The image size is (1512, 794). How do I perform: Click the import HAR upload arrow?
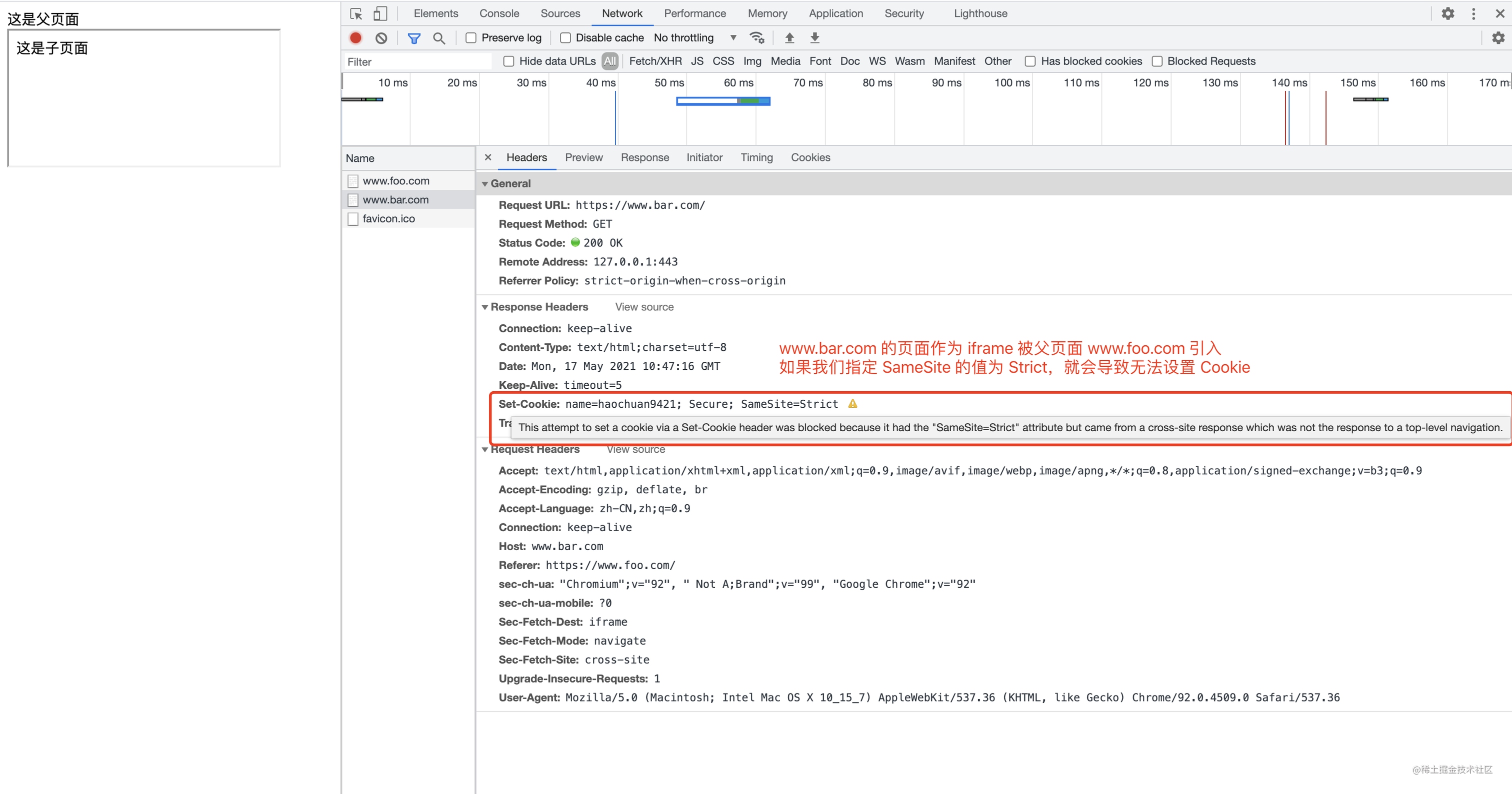coord(789,38)
